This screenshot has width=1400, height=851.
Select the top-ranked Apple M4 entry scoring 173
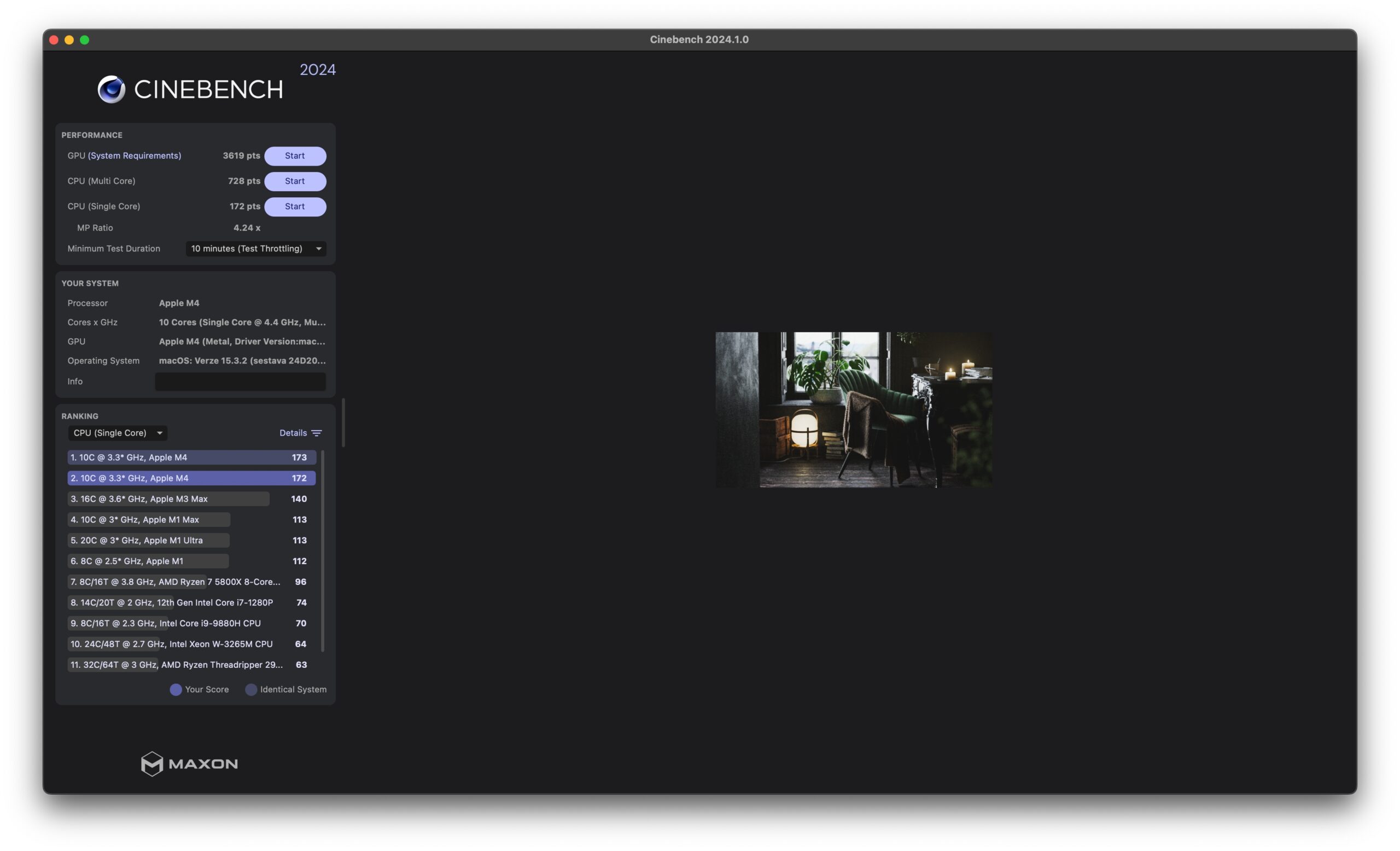point(191,457)
